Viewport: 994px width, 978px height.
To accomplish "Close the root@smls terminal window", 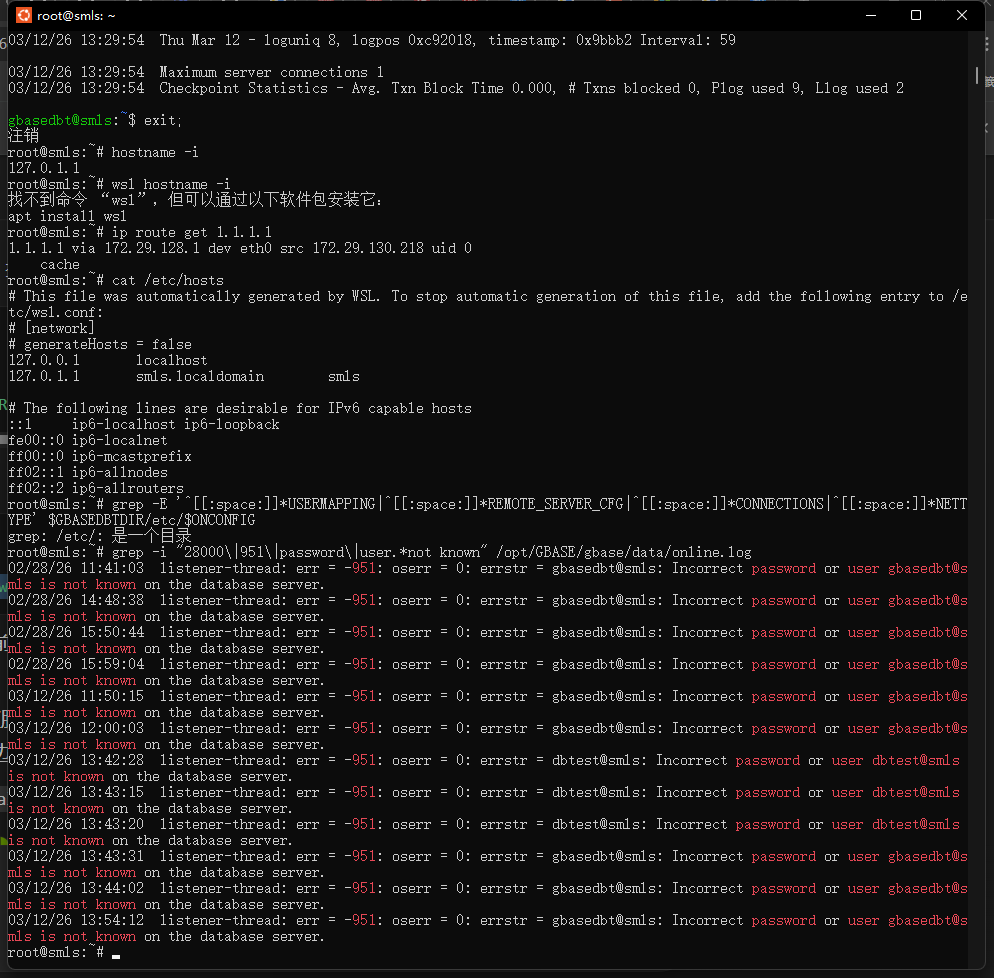I will click(962, 15).
